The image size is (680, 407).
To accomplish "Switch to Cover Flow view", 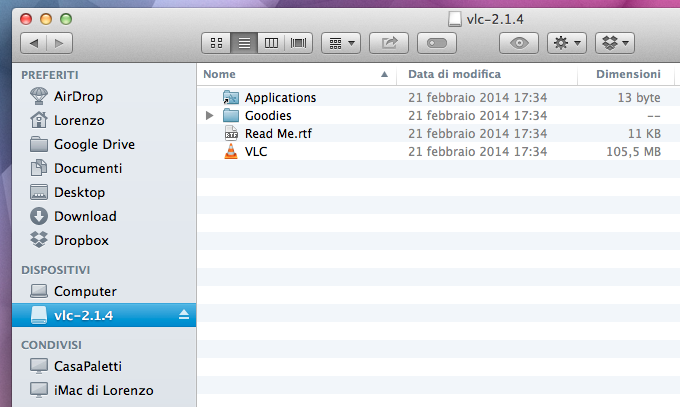I will click(298, 43).
